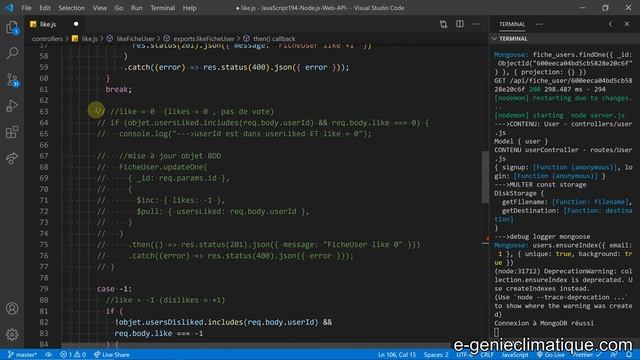Change CRLF end of line sequence
Viewport: 640px width, 360px height.
[x=487, y=355]
